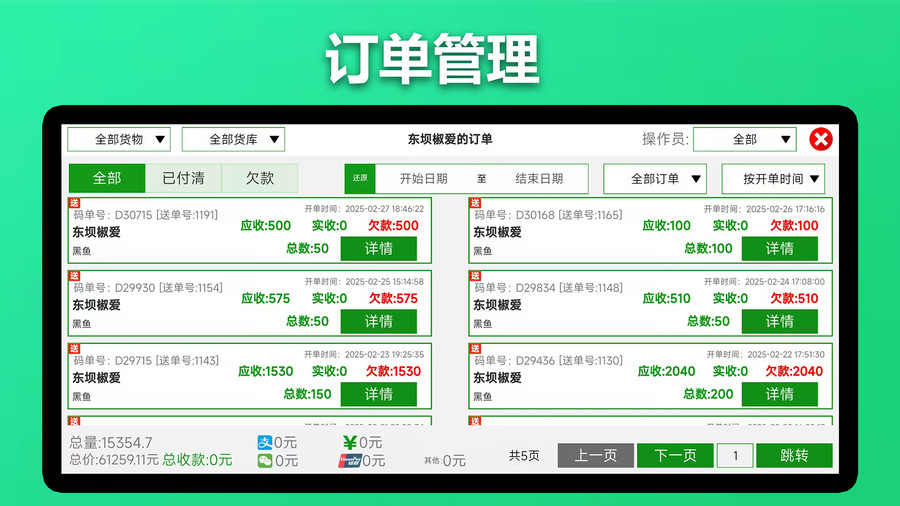Expand the 全部货库 warehouse dropdown

pyautogui.click(x=233, y=139)
